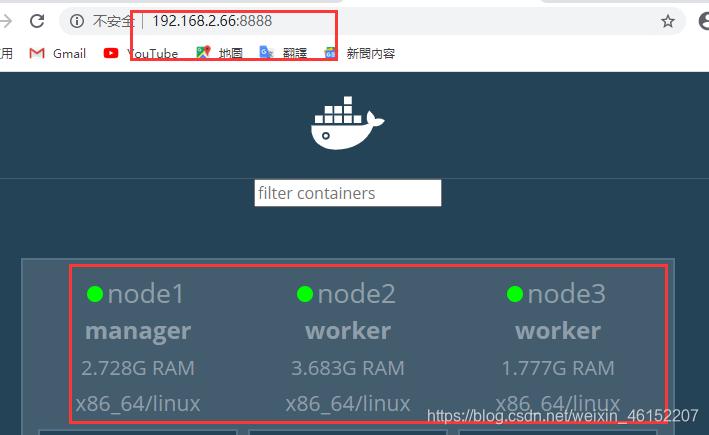The image size is (709, 435).
Task: Select the node1 heading
Action: [146, 294]
